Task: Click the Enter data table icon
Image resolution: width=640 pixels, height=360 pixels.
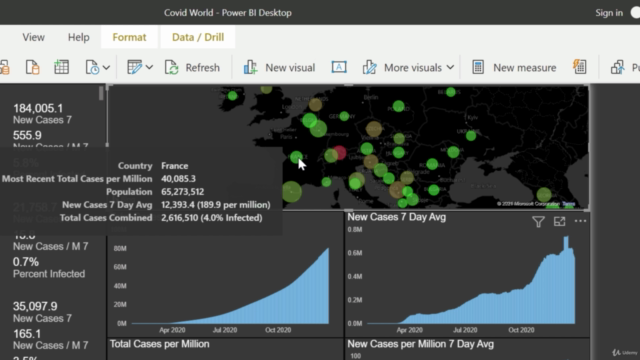Action: (x=61, y=67)
